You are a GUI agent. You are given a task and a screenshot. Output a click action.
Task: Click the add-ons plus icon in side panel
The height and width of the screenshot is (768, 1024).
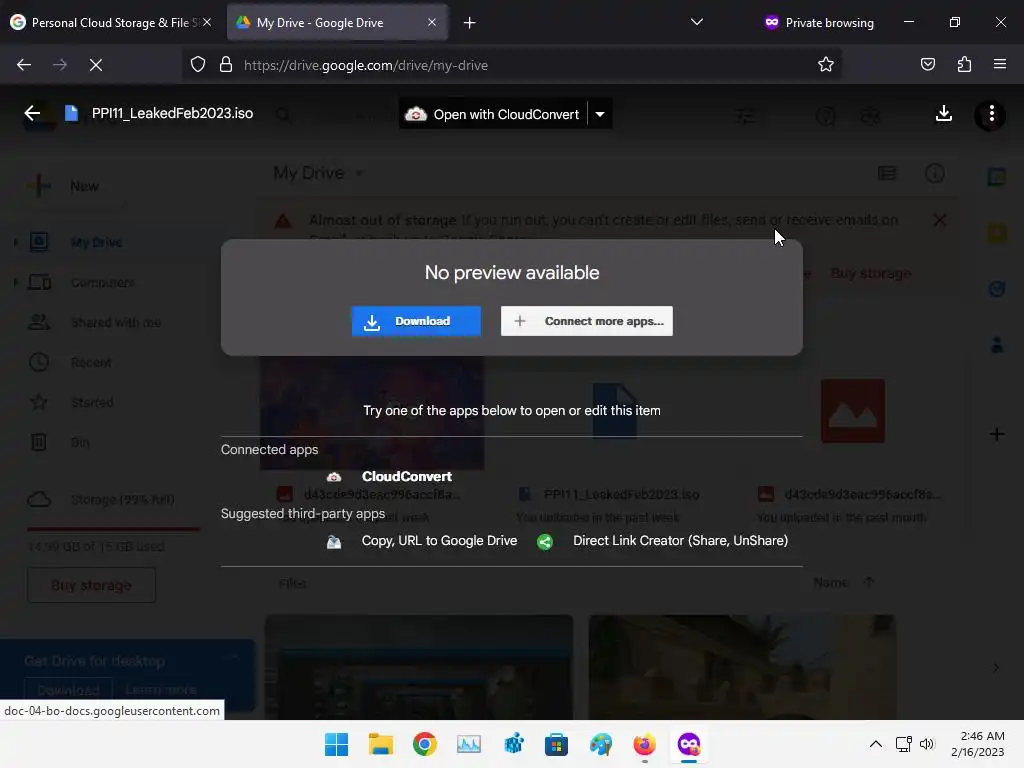click(x=997, y=434)
